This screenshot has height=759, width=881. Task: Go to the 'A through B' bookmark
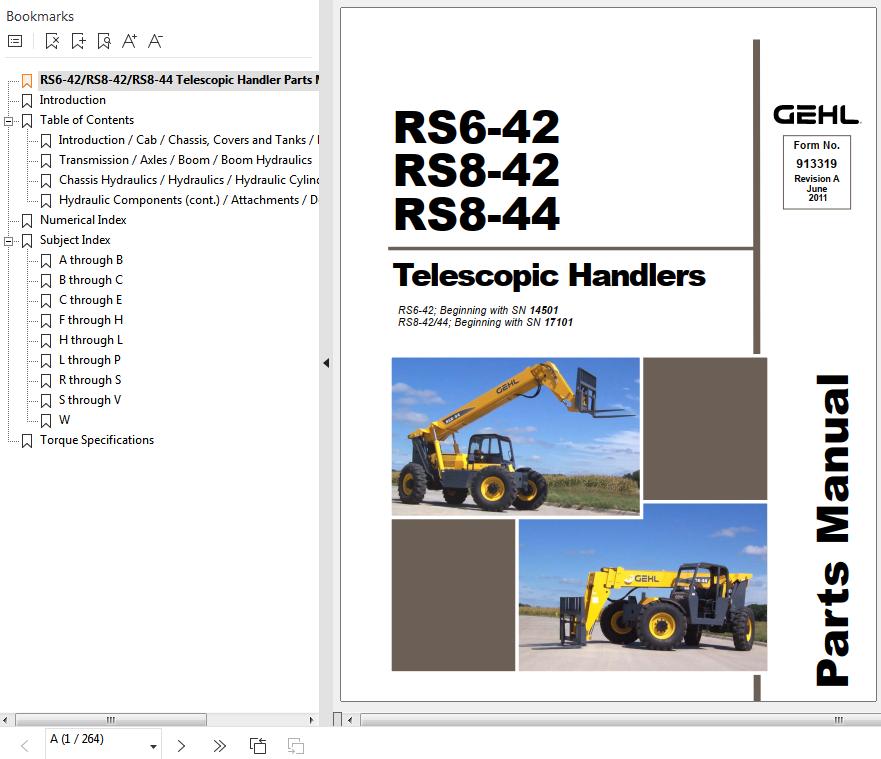tap(90, 260)
